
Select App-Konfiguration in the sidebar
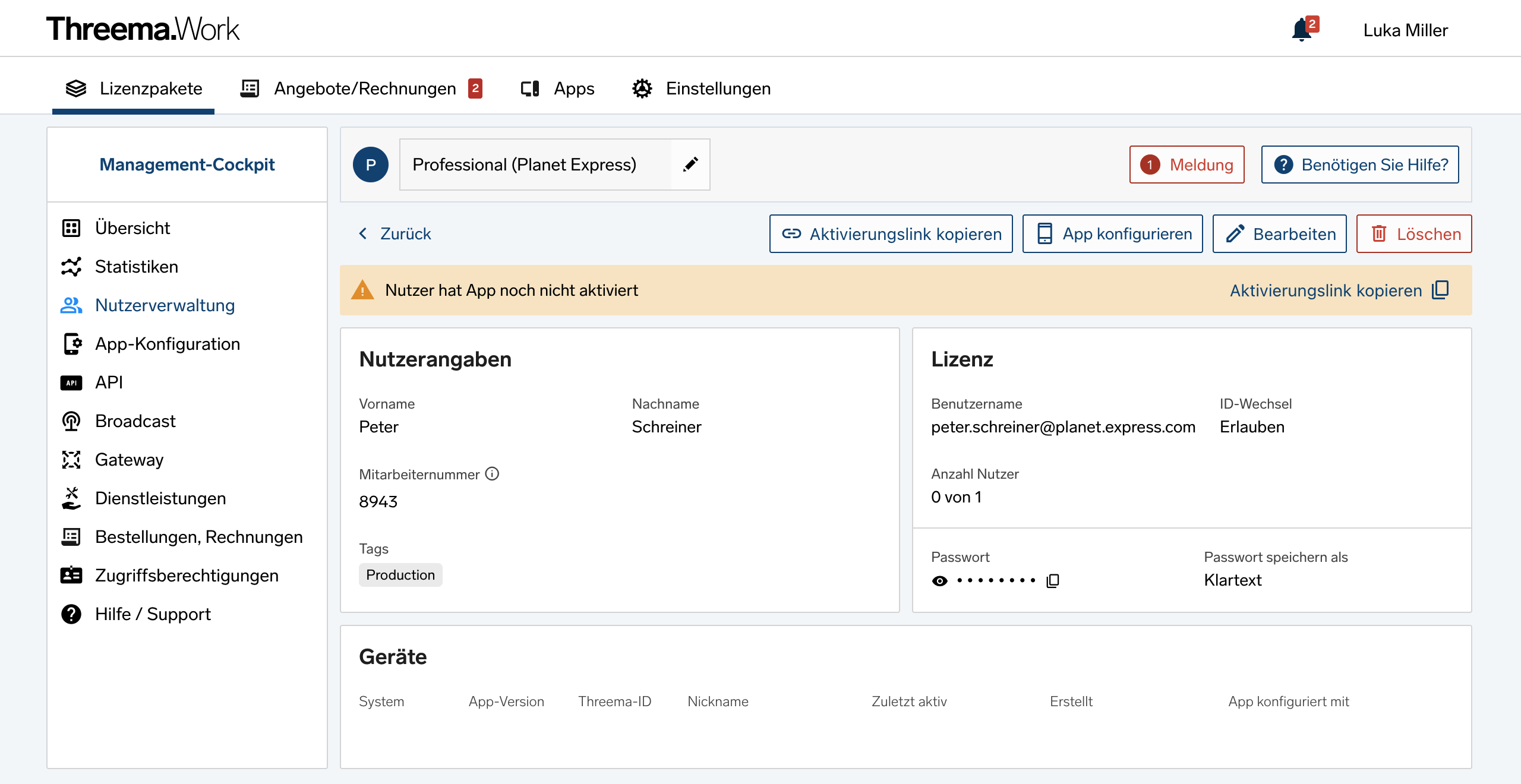[x=168, y=344]
